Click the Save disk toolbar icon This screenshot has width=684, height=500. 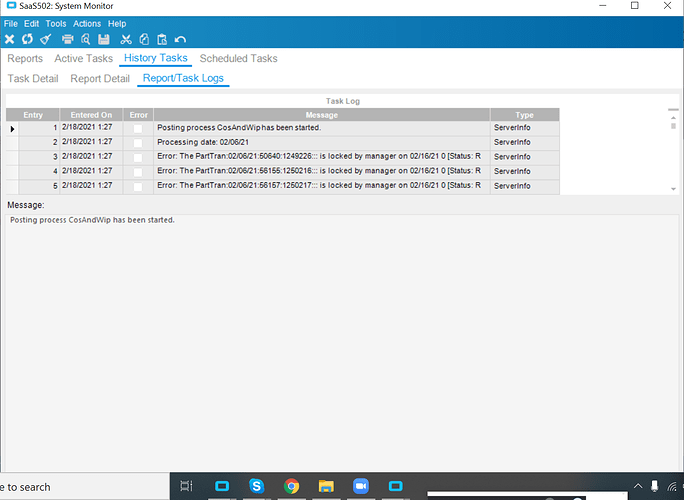pos(104,40)
